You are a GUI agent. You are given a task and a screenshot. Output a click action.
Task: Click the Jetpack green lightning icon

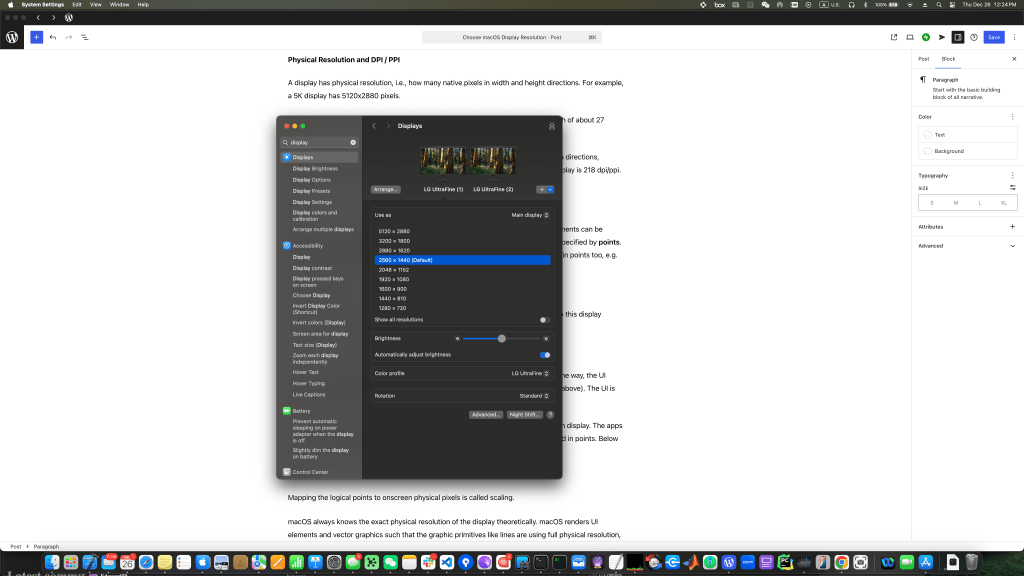click(926, 37)
